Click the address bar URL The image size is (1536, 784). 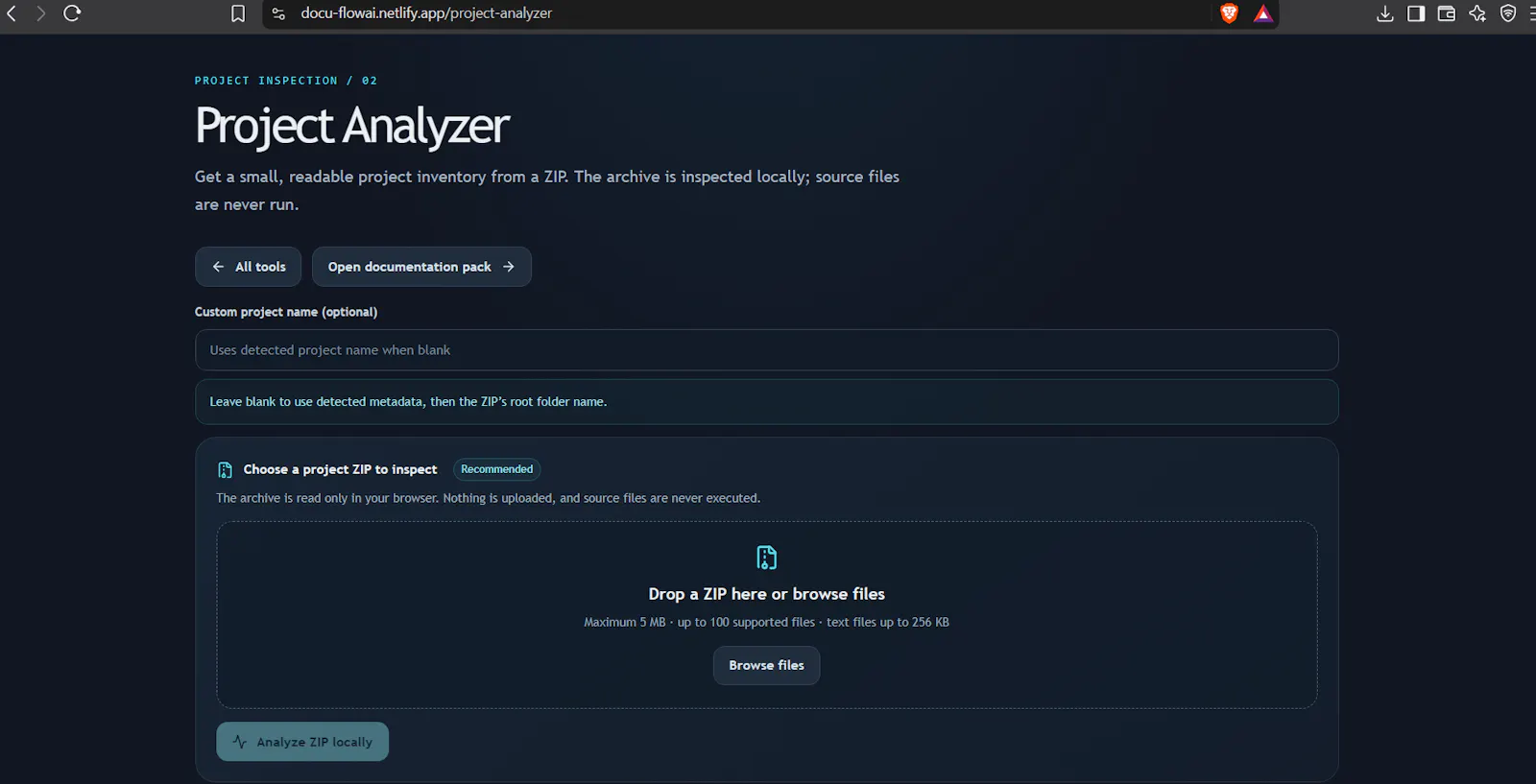426,13
